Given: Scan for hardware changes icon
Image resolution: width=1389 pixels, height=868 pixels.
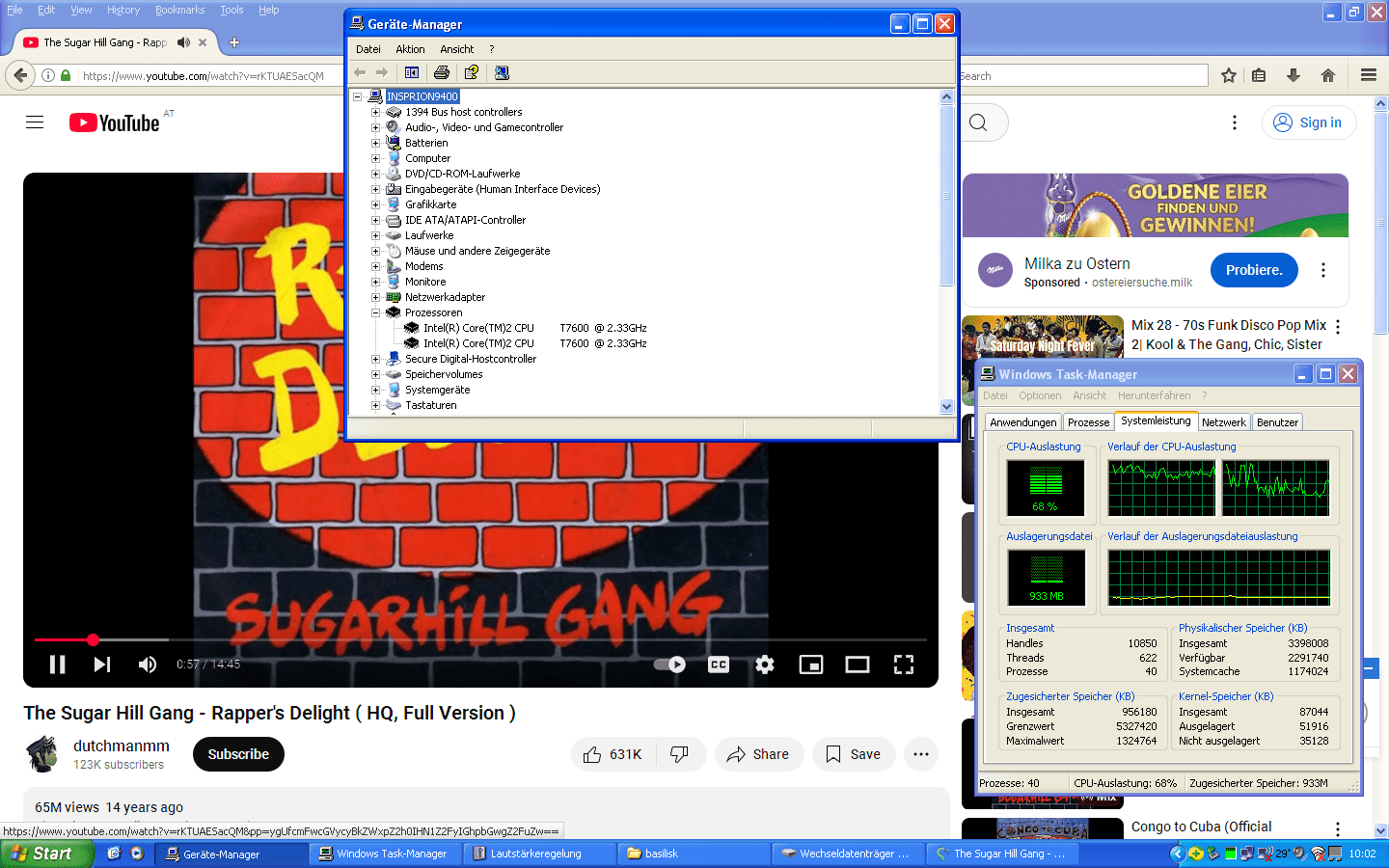Looking at the screenshot, I should [x=502, y=72].
